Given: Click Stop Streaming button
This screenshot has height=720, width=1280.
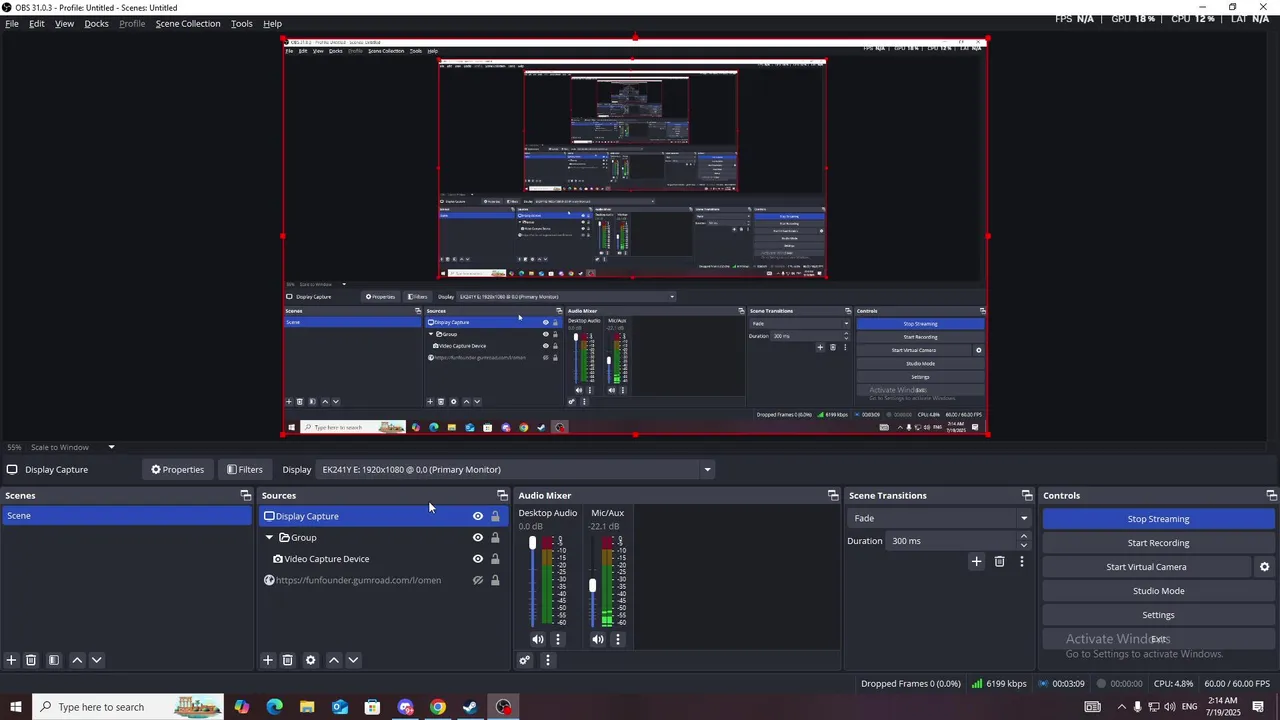Looking at the screenshot, I should 1158,519.
